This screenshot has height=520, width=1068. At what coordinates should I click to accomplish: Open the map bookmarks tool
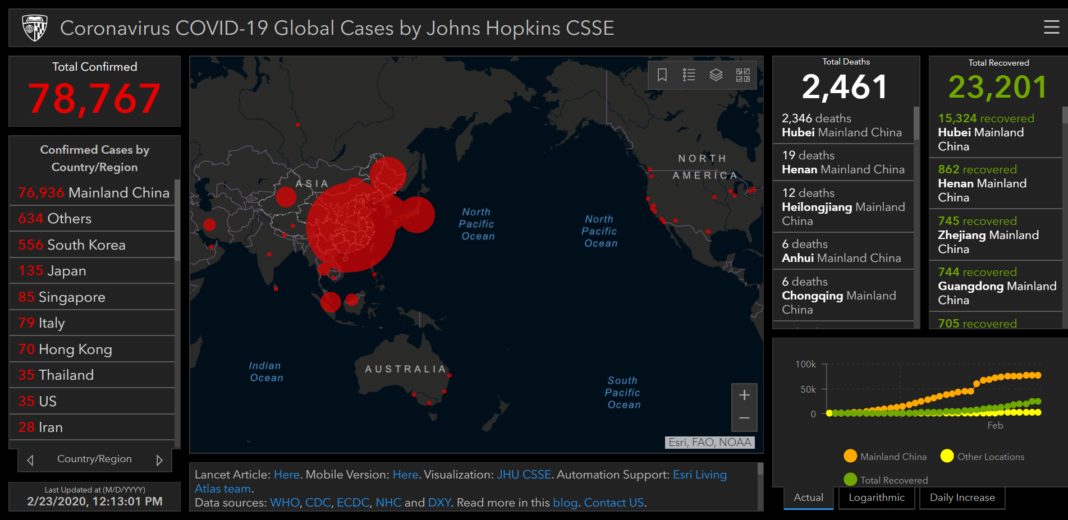[x=661, y=75]
